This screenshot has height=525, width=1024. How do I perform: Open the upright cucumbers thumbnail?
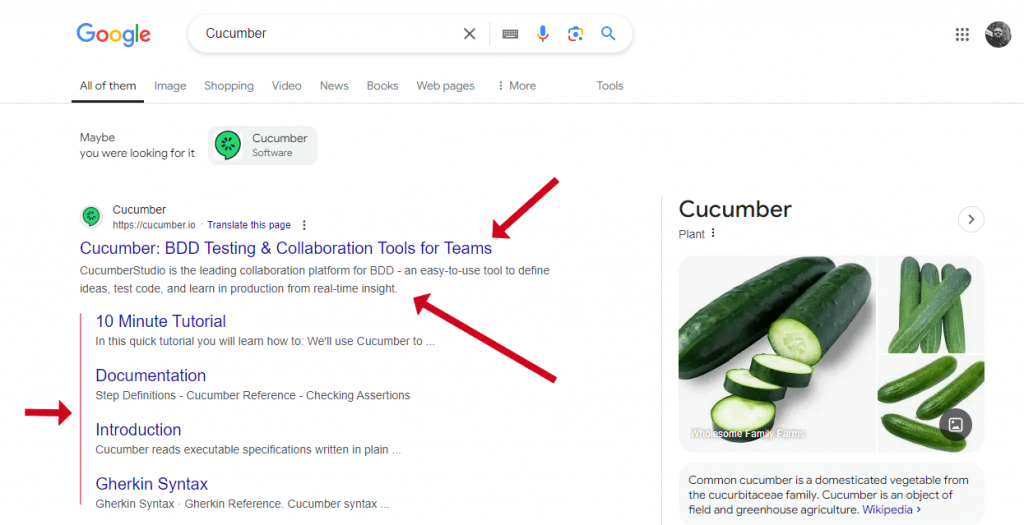tap(931, 304)
